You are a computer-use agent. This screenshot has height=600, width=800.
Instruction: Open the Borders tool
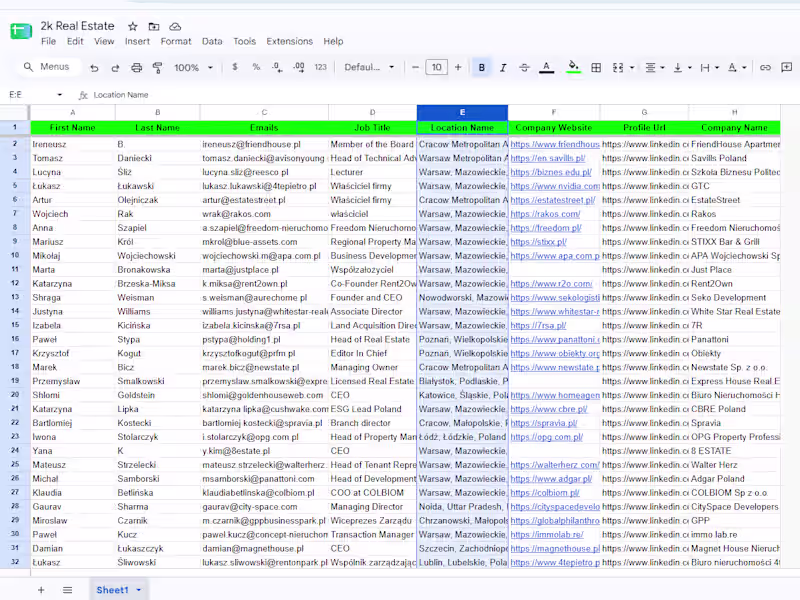pyautogui.click(x=596, y=67)
